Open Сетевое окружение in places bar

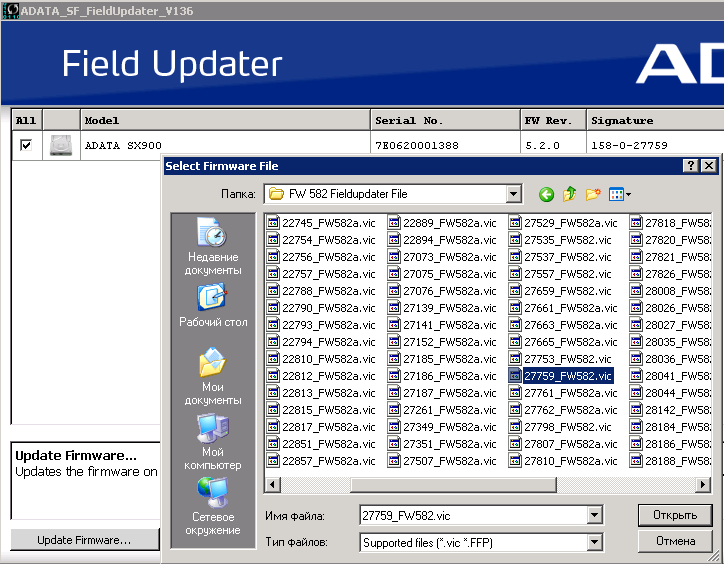(213, 506)
